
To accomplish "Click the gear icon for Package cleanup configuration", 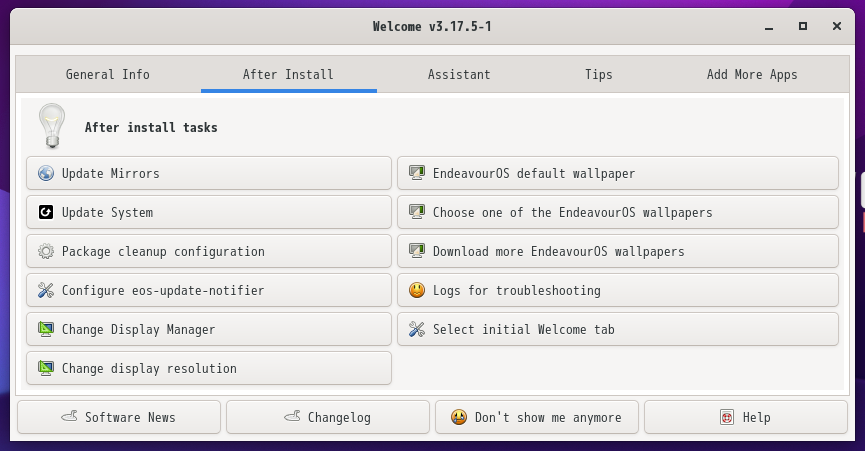I will point(46,251).
